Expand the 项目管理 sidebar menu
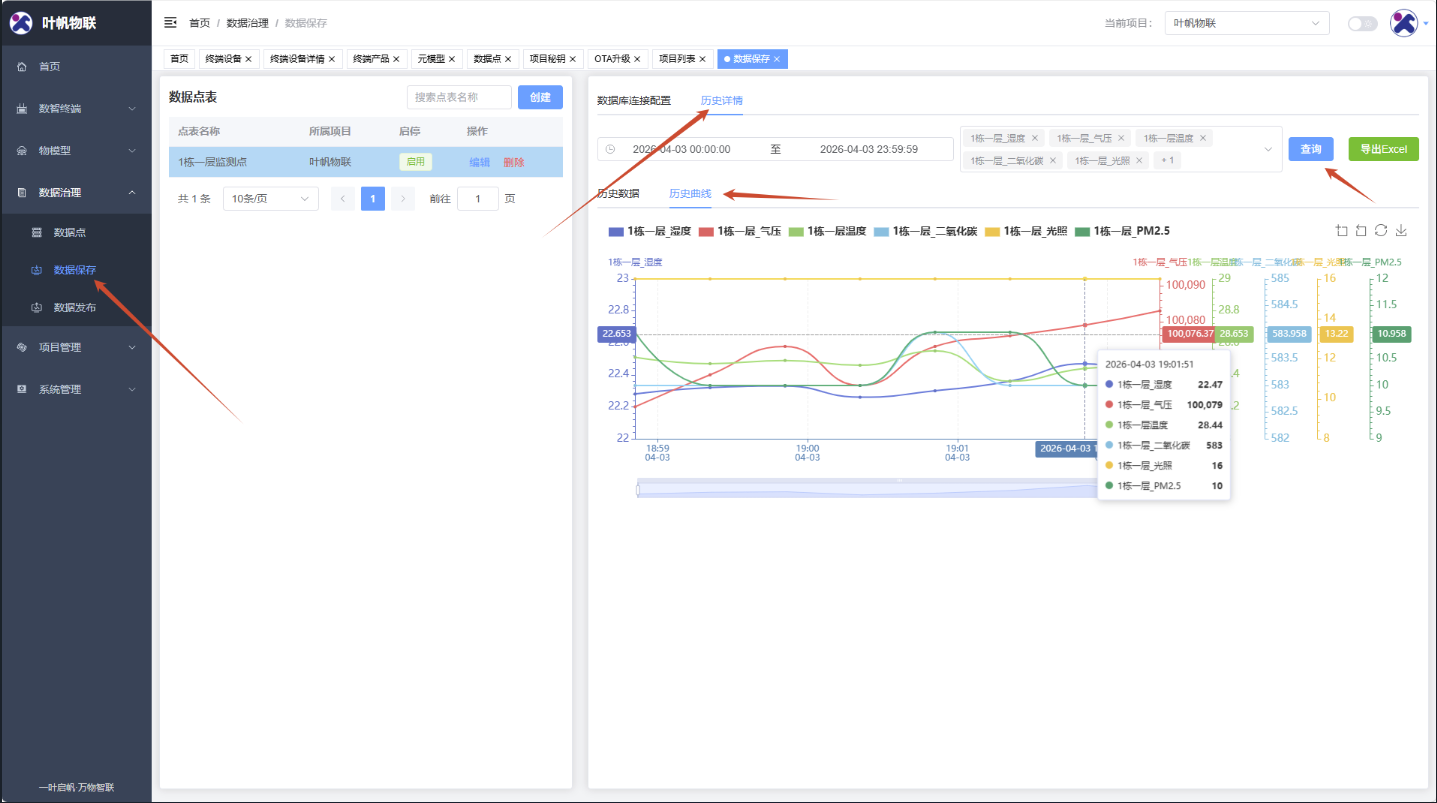Screen dimensions: 1437x803 click(76, 348)
